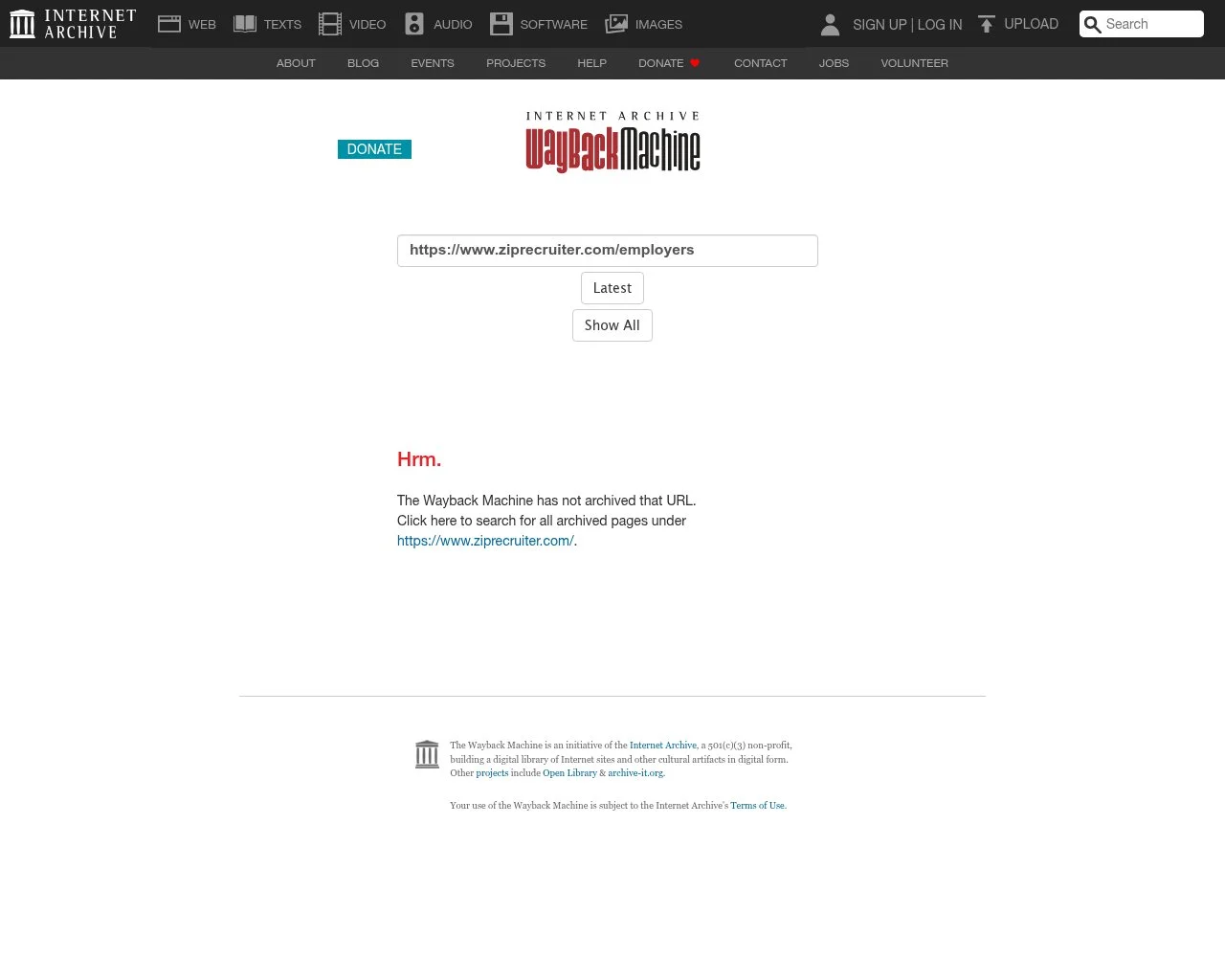Click the Wayback URL input field
The width and height of the screenshot is (1225, 980).
(608, 251)
